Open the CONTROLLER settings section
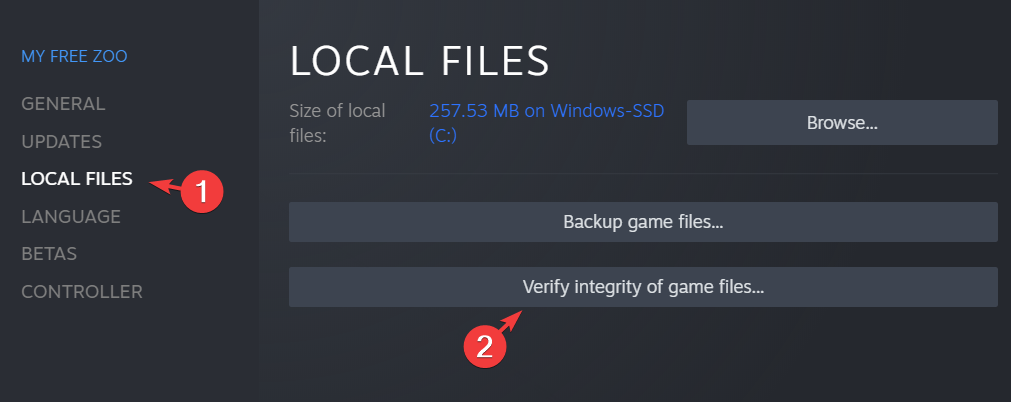Screen dimensions: 1011x402 [x=82, y=292]
